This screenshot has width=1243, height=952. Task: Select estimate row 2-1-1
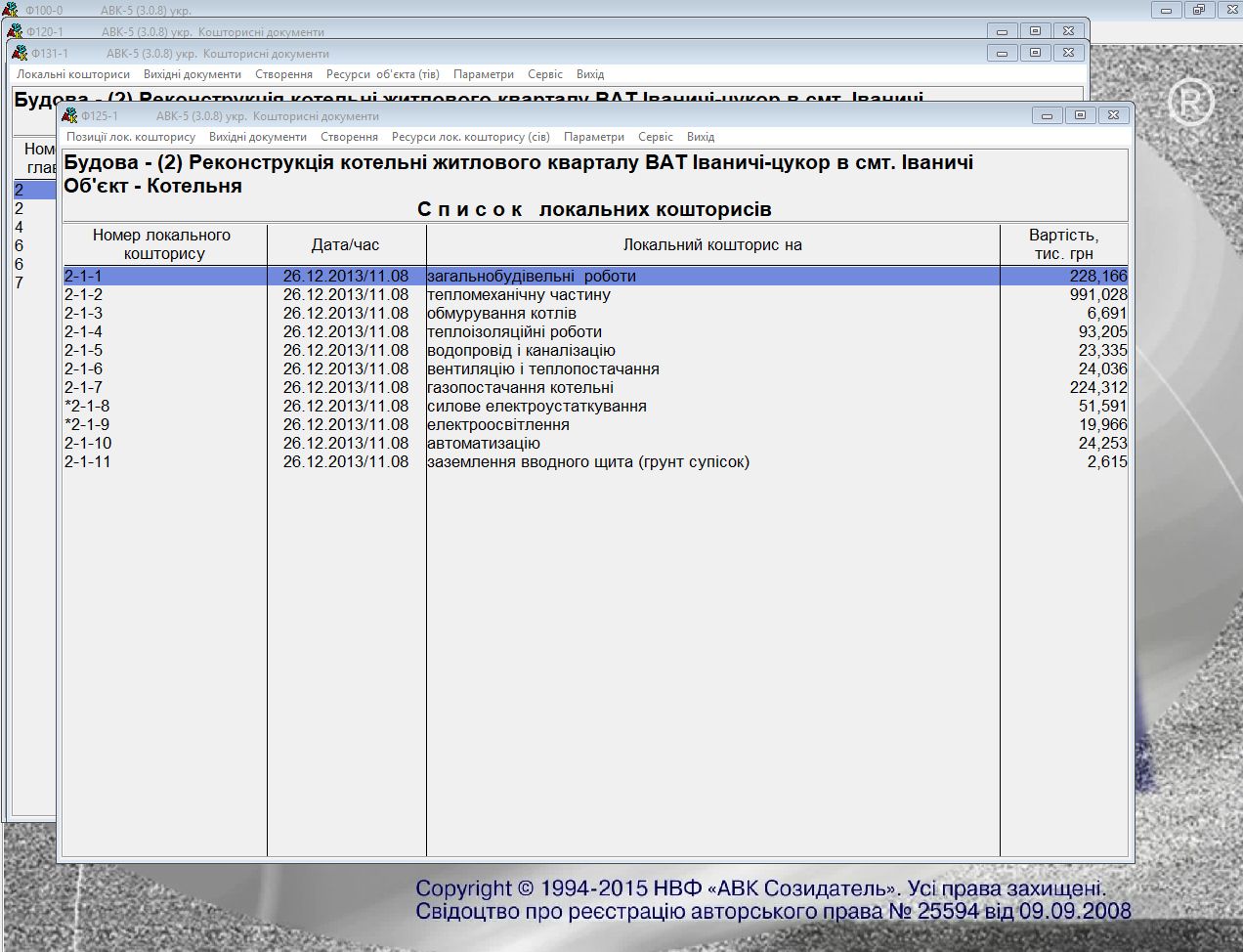point(595,276)
